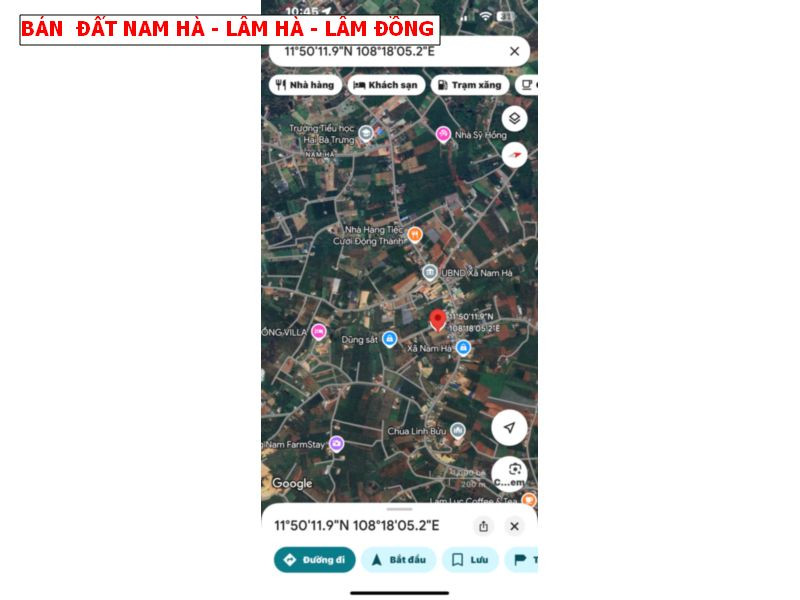800x600 pixels.
Task: Filter by Nhà hàng restaurants chip
Action: pos(305,85)
